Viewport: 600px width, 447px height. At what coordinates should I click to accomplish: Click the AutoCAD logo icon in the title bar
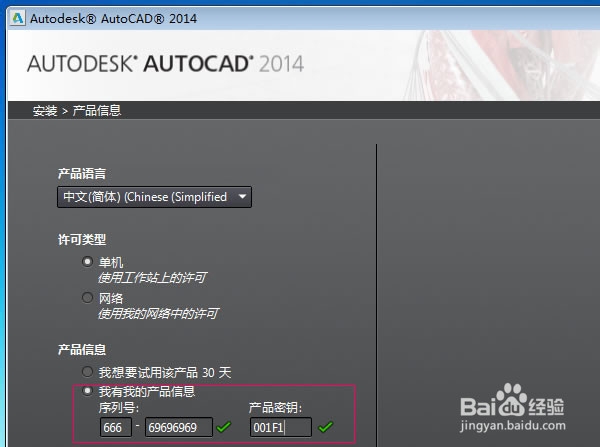(17, 18)
